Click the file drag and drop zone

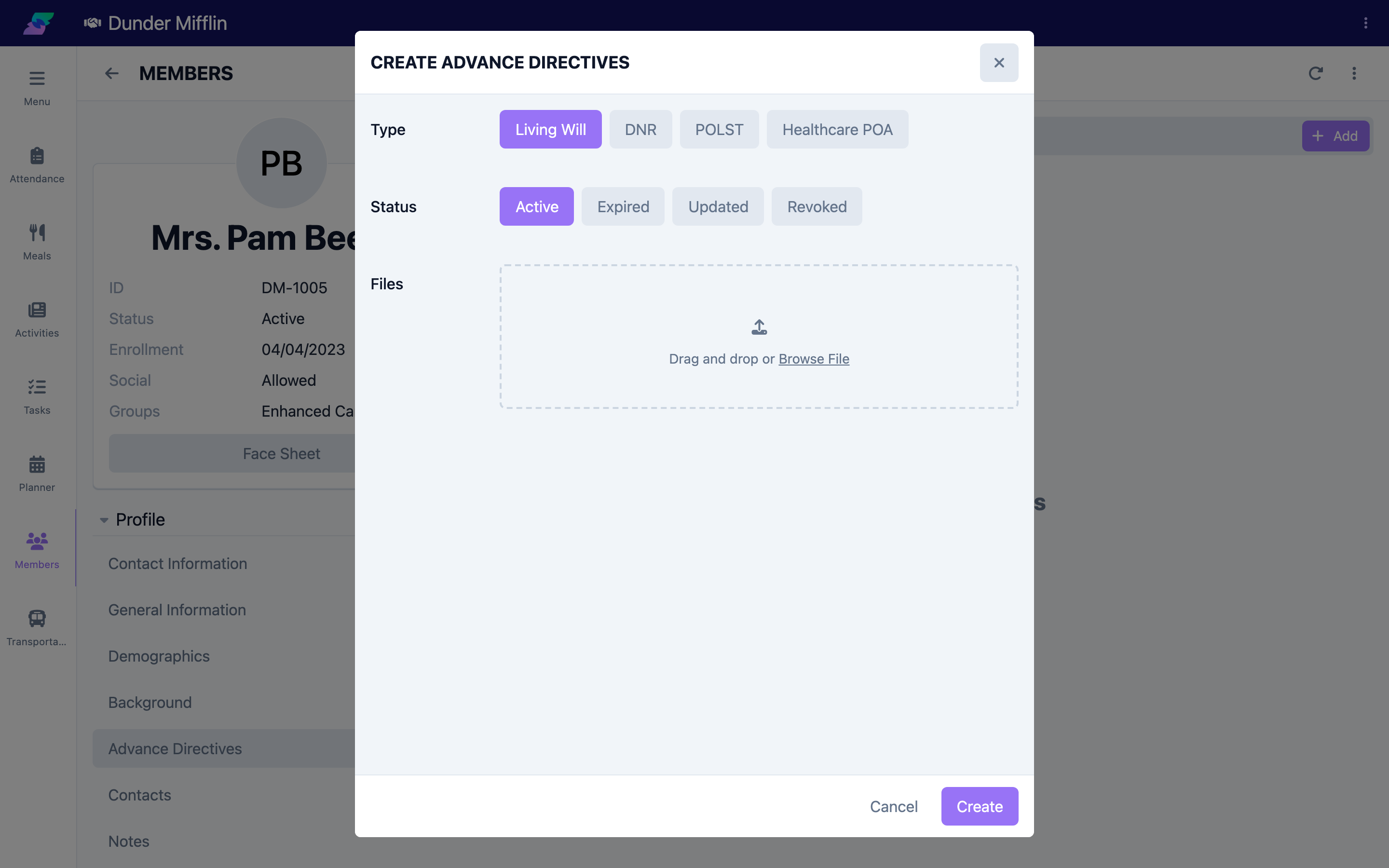pos(759,337)
